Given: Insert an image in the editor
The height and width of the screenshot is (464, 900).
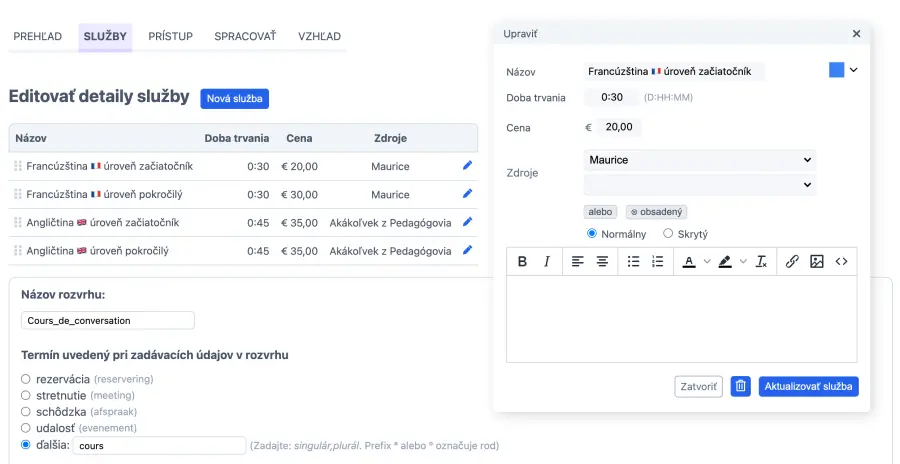Looking at the screenshot, I should 817,261.
